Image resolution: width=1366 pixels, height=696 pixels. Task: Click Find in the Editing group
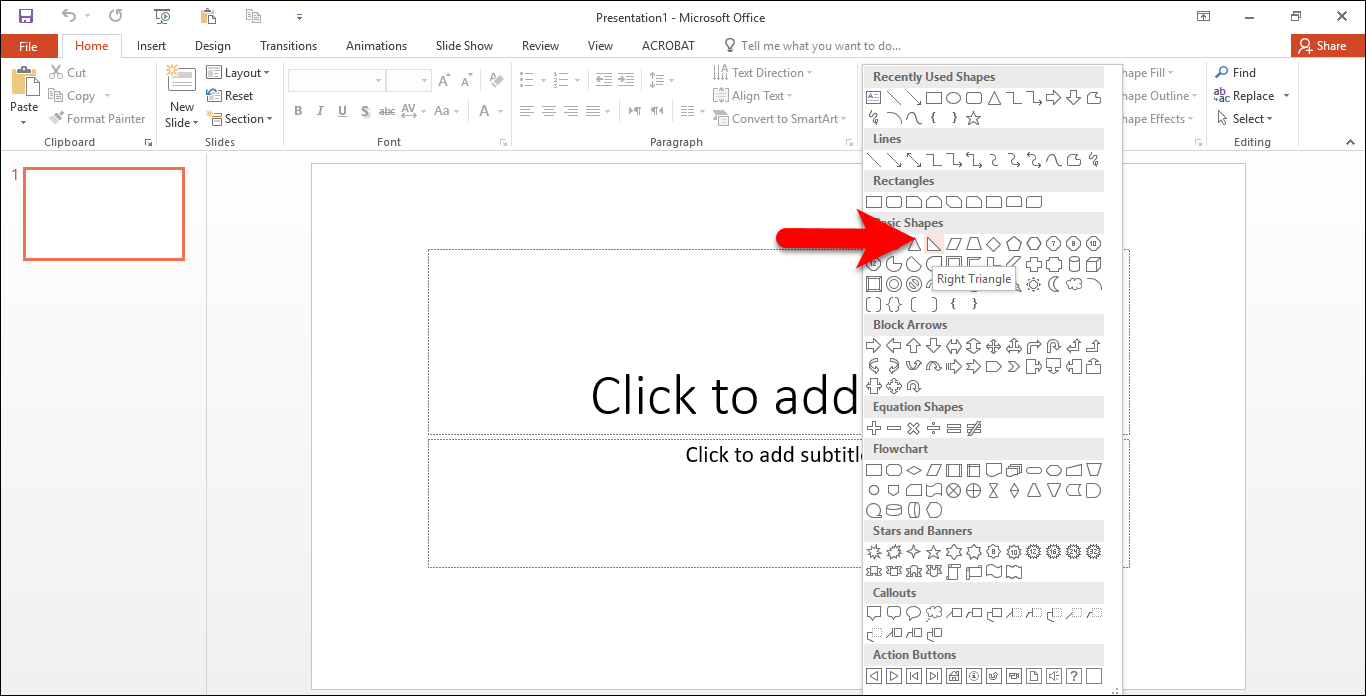pyautogui.click(x=1235, y=73)
